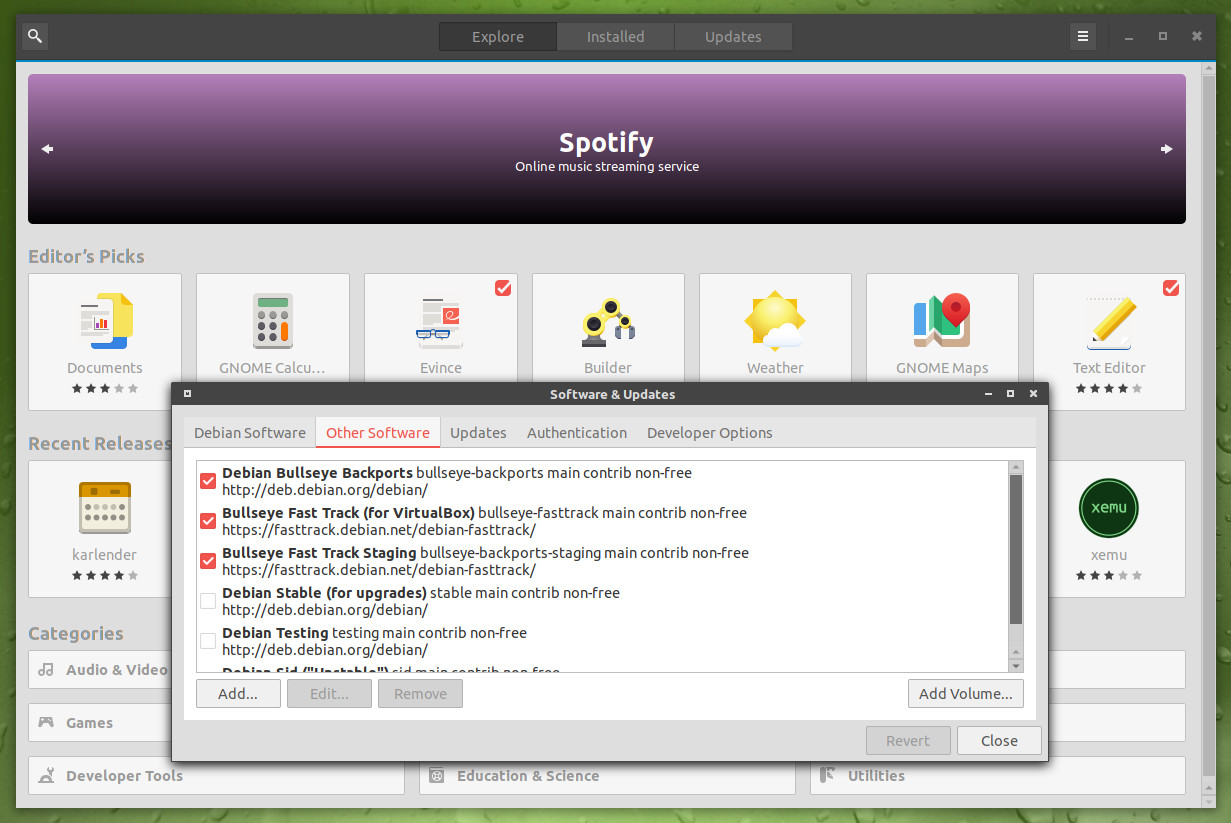The width and height of the screenshot is (1231, 823).
Task: Enable Debian Stable (for upgrades) source
Action: pyautogui.click(x=208, y=601)
